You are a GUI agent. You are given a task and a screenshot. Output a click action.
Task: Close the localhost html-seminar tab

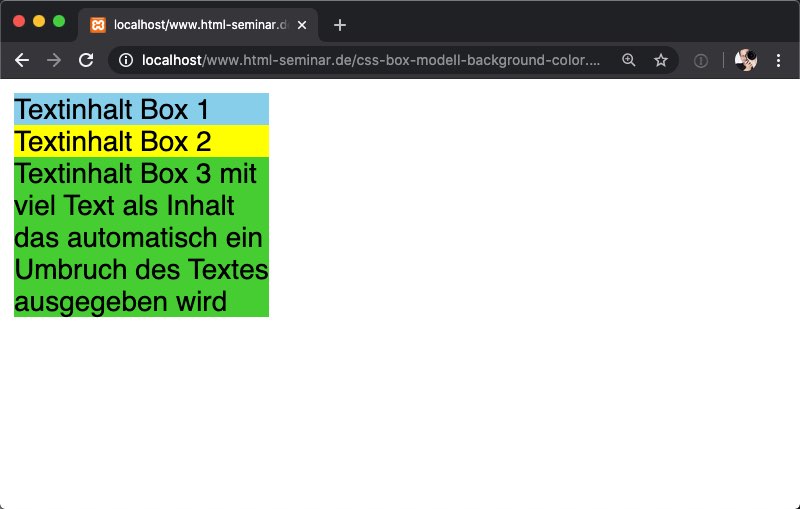coord(302,25)
